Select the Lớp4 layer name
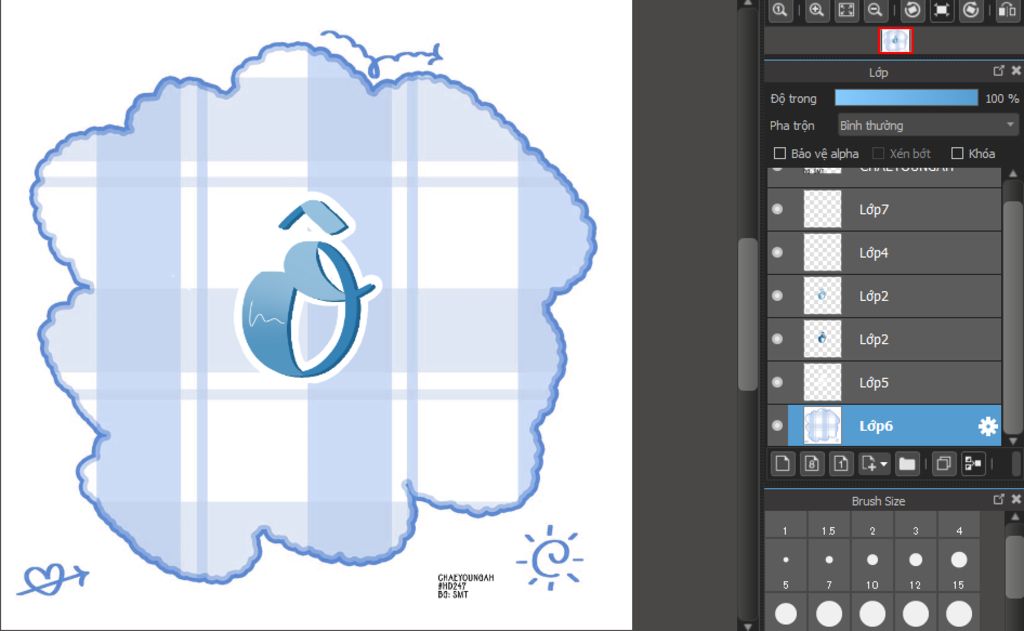Screen dimensions: 1024x631 tap(874, 253)
